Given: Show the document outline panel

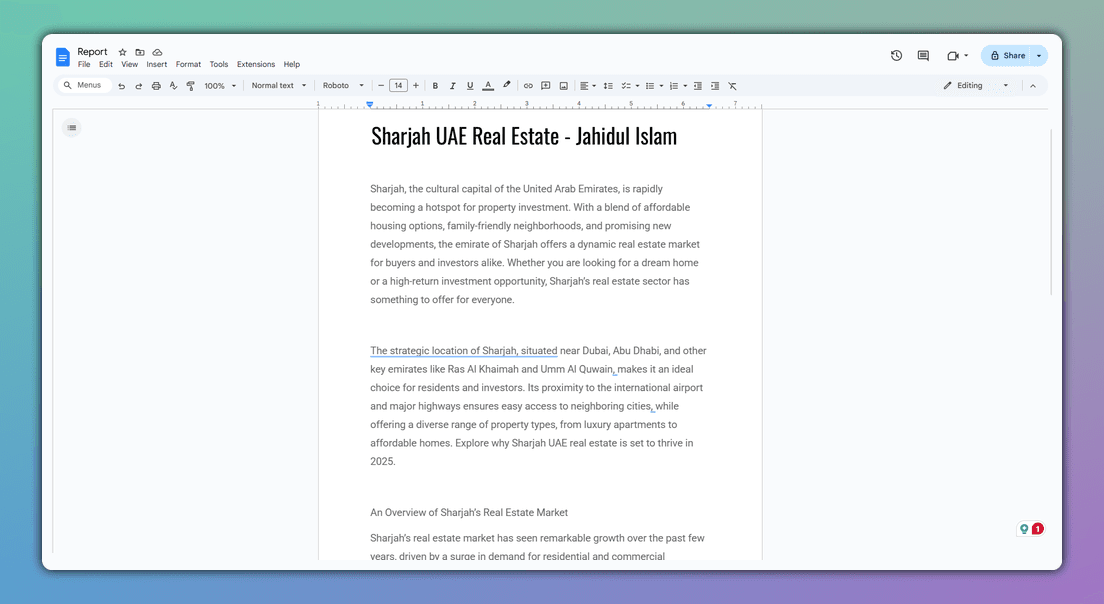Looking at the screenshot, I should (x=71, y=127).
